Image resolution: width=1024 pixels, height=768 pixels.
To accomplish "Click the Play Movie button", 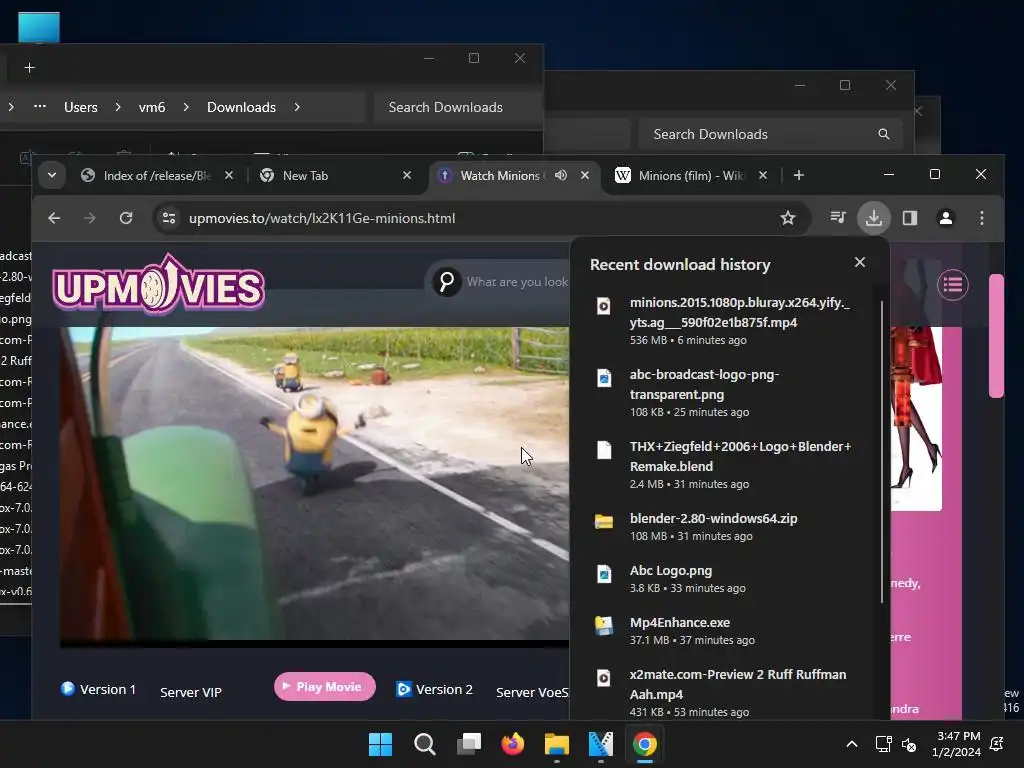I will [325, 686].
